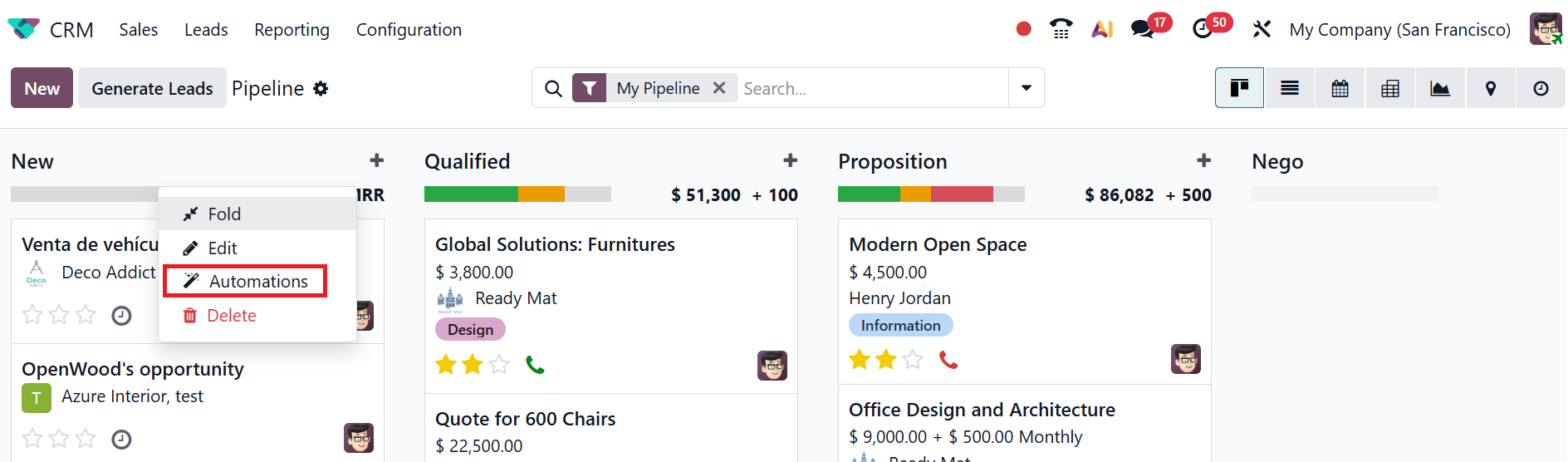Open the activity view
This screenshot has width=1568, height=462.
click(x=1541, y=88)
